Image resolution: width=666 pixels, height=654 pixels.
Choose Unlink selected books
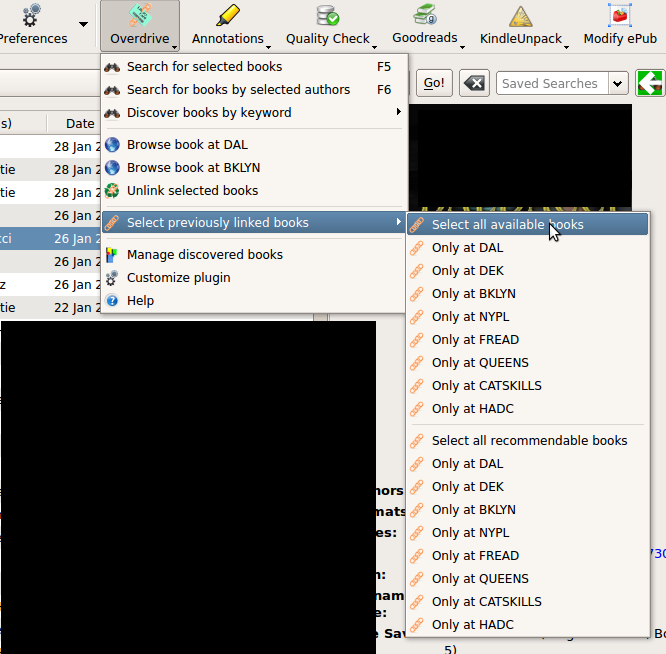click(x=254, y=191)
